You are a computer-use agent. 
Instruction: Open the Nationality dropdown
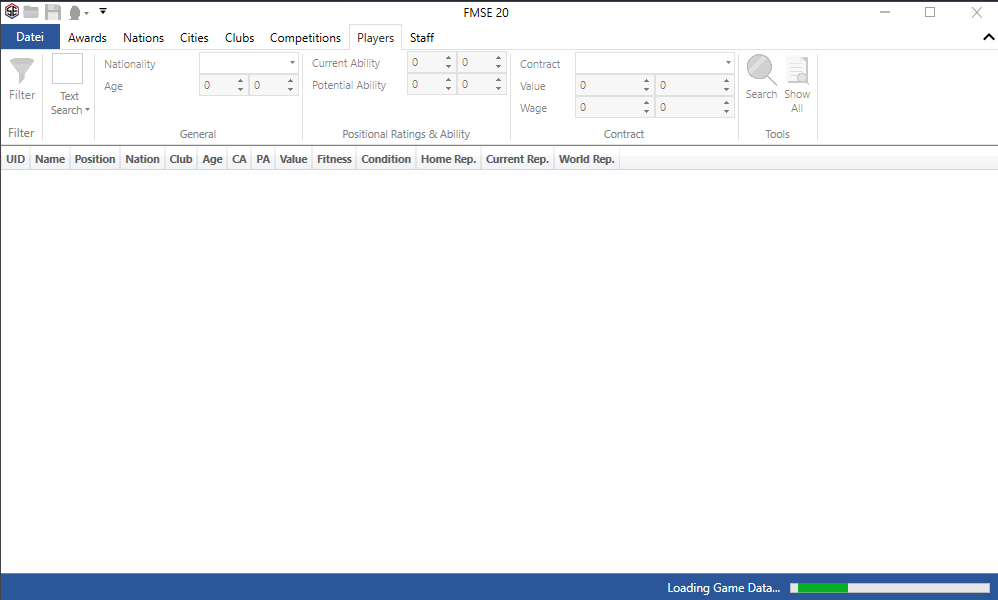pos(248,63)
